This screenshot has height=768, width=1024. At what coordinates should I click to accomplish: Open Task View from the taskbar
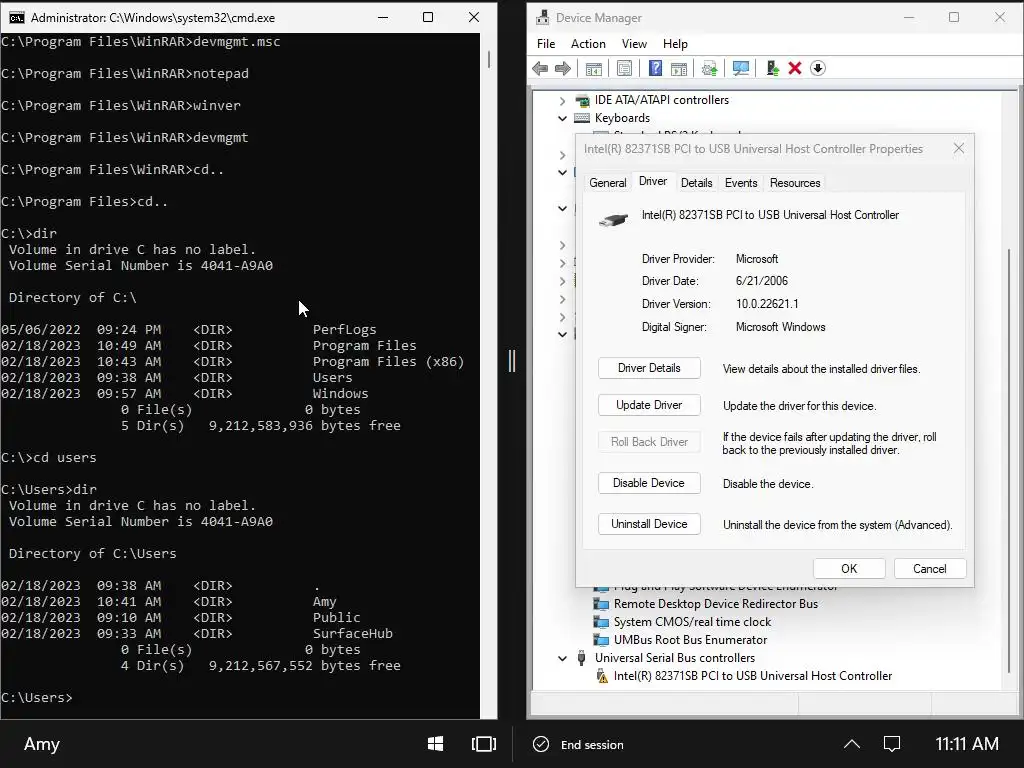(x=484, y=744)
